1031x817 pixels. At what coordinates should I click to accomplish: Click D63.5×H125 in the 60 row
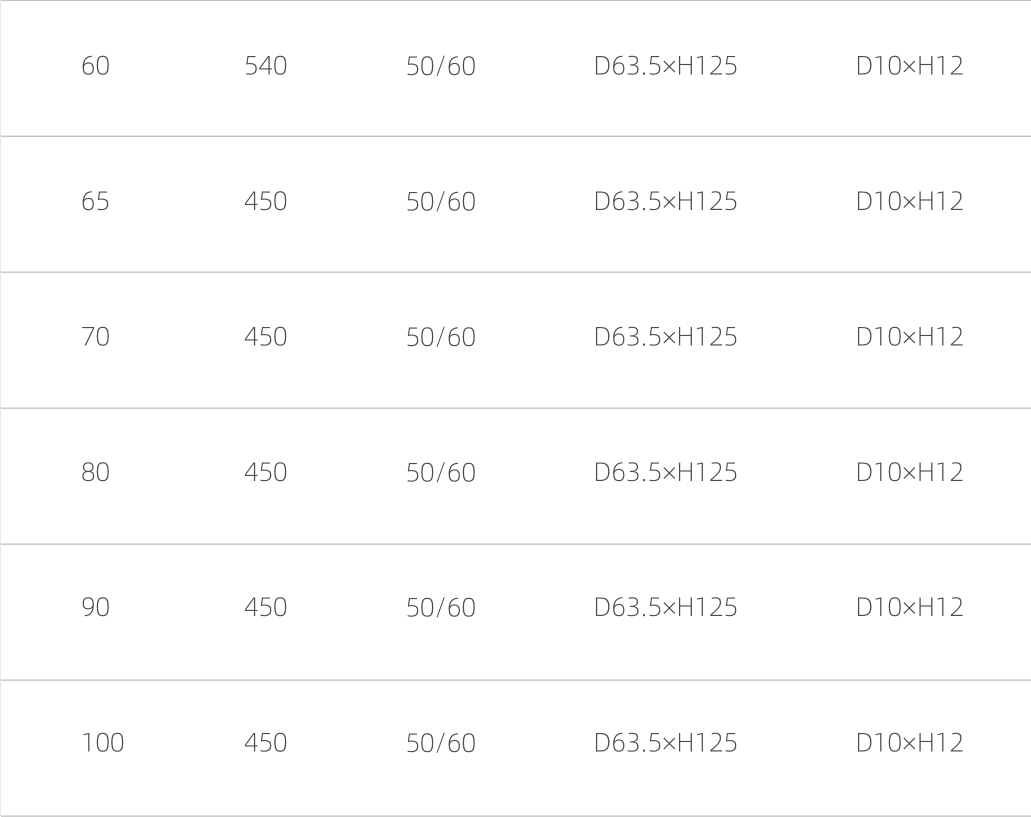[665, 67]
